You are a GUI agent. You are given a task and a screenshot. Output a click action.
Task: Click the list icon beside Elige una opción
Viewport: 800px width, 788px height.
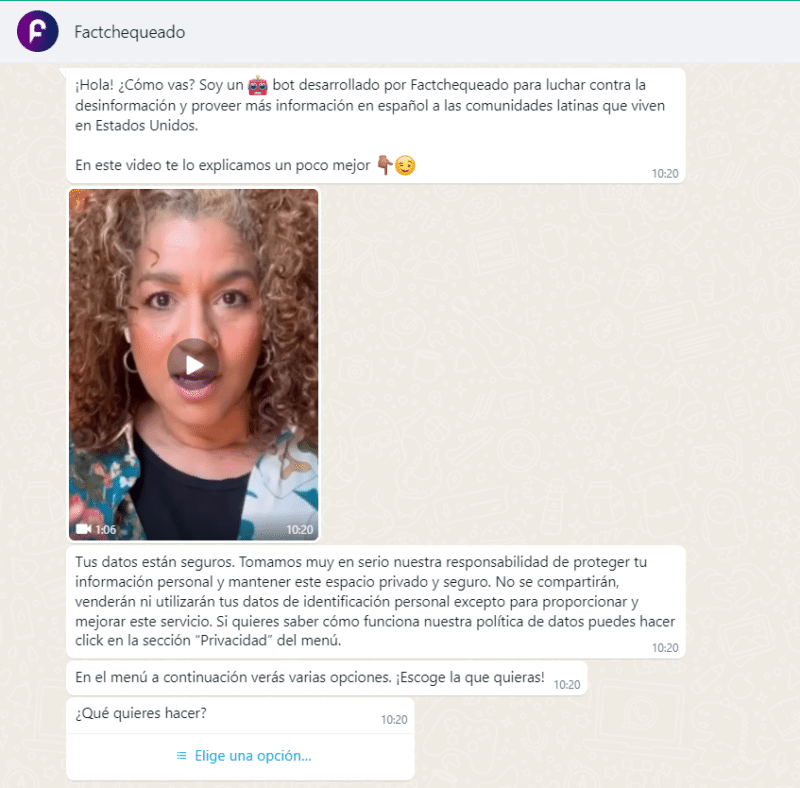[181, 756]
